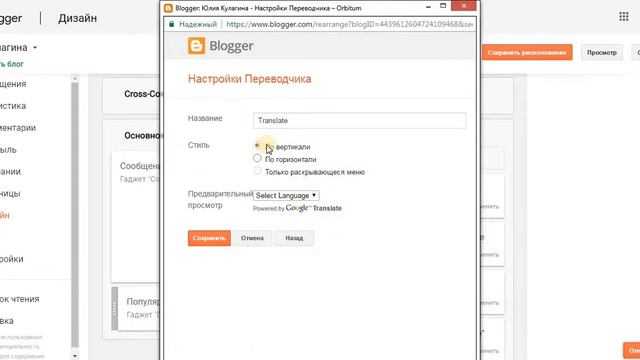Viewport: 640px width, 360px height.
Task: Open the Комментарии sidebar menu item
Action: [x=18, y=128]
